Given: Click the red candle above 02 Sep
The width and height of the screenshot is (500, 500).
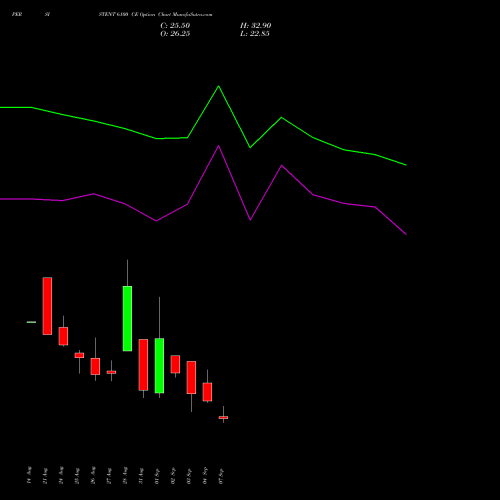Looking at the screenshot, I should 175,364.
